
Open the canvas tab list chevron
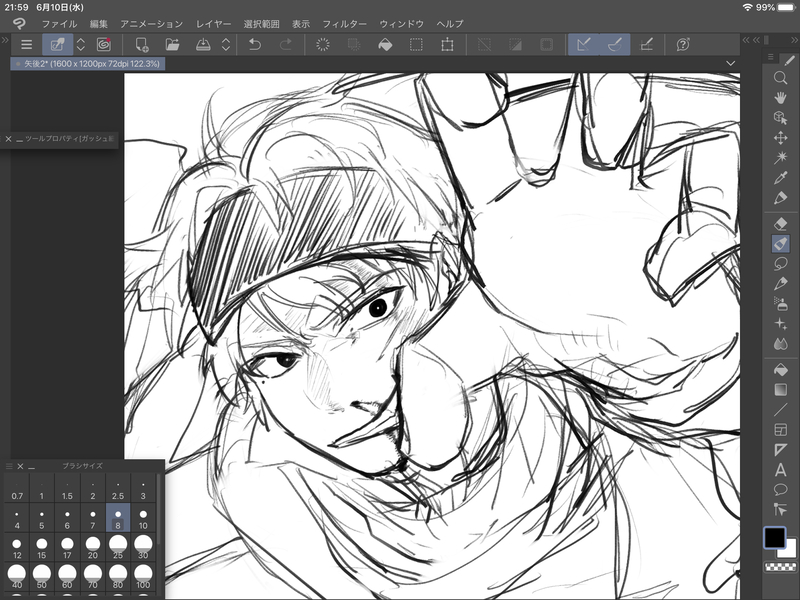(x=731, y=63)
